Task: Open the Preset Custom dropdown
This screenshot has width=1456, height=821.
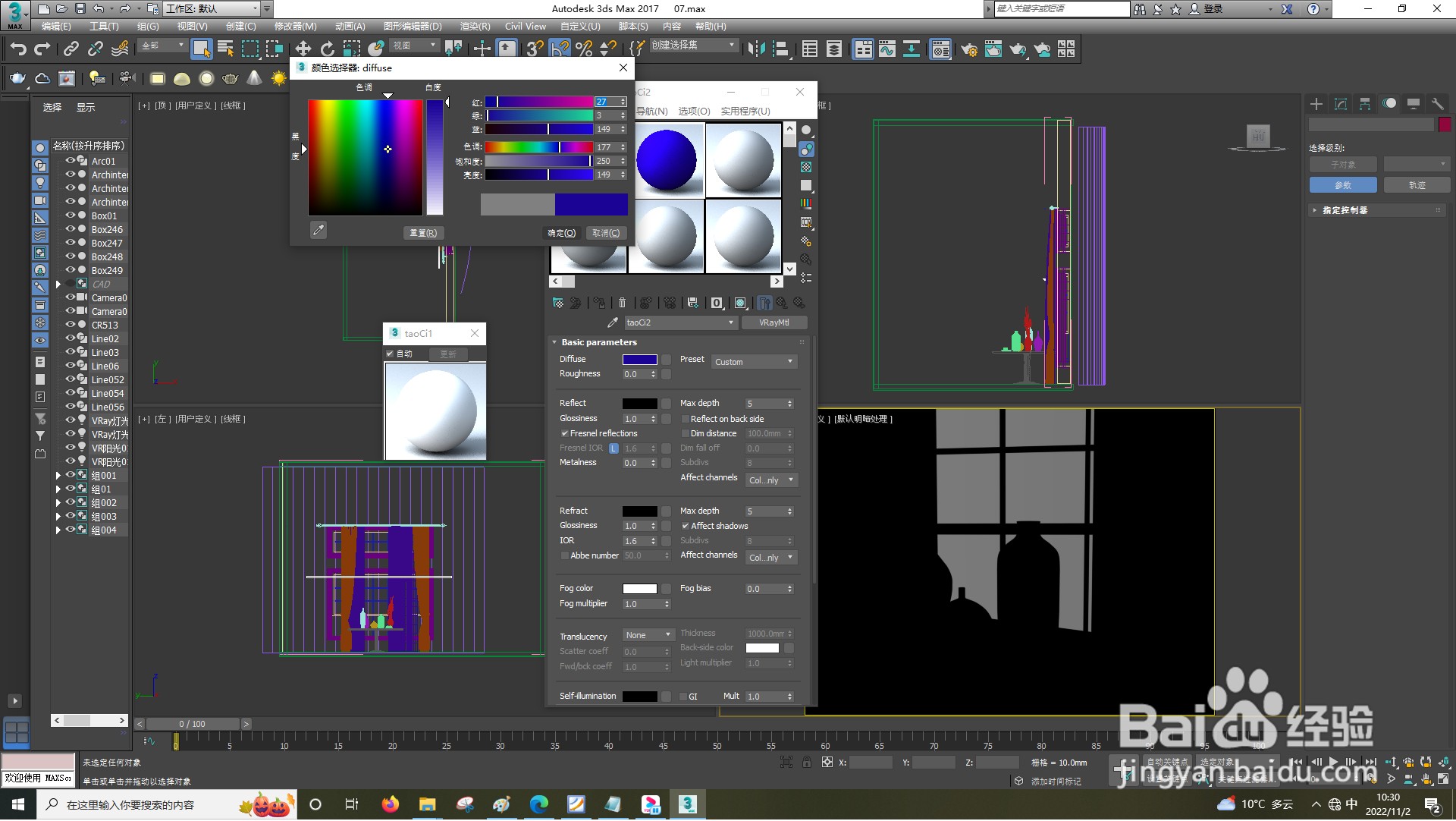Action: (x=754, y=362)
